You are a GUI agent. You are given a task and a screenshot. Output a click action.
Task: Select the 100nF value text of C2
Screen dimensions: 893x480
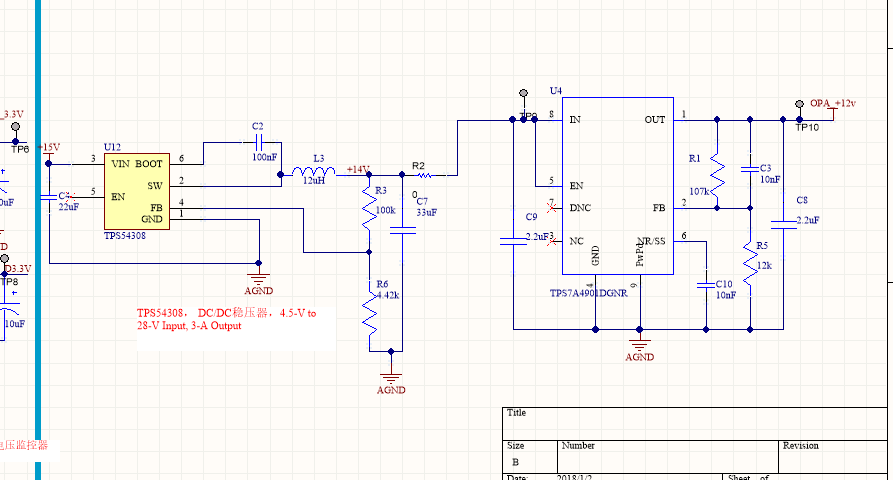coord(265,157)
